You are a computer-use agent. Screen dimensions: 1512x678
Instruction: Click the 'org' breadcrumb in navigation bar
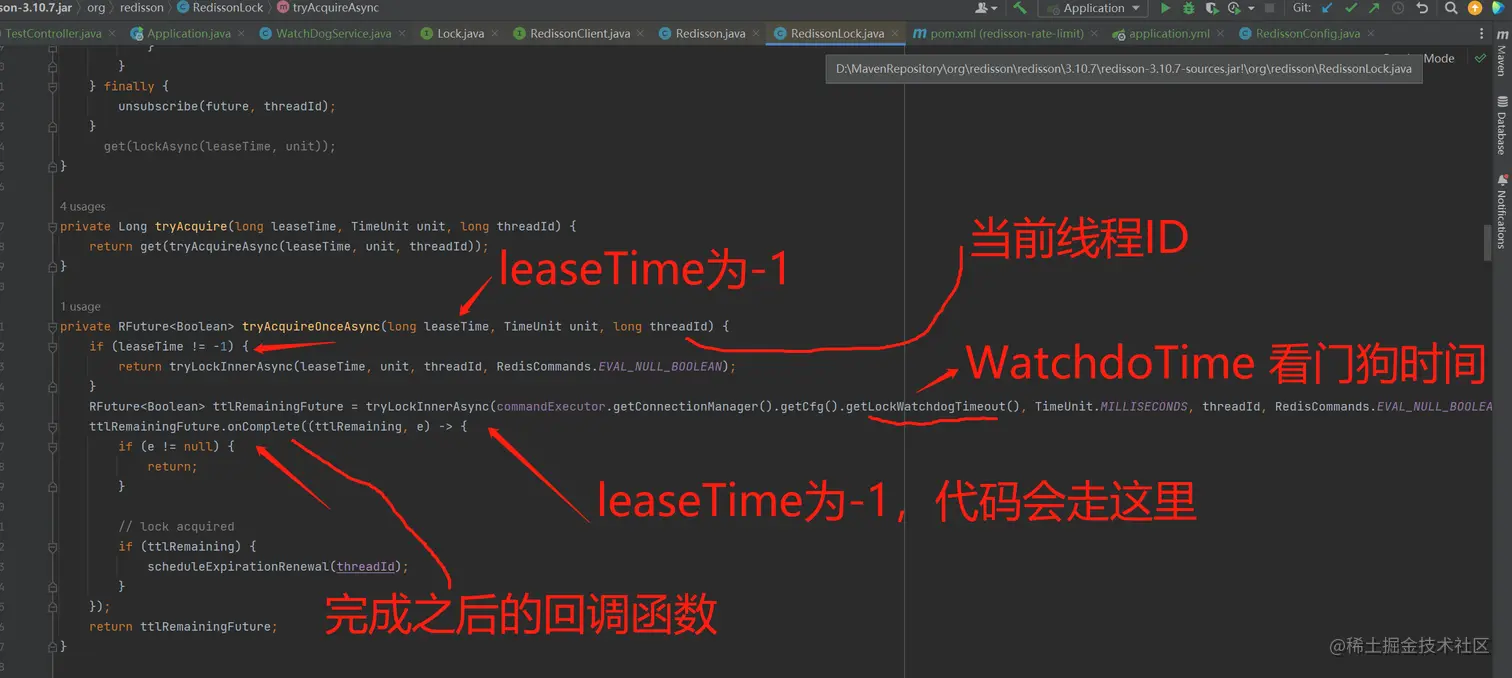pos(96,8)
